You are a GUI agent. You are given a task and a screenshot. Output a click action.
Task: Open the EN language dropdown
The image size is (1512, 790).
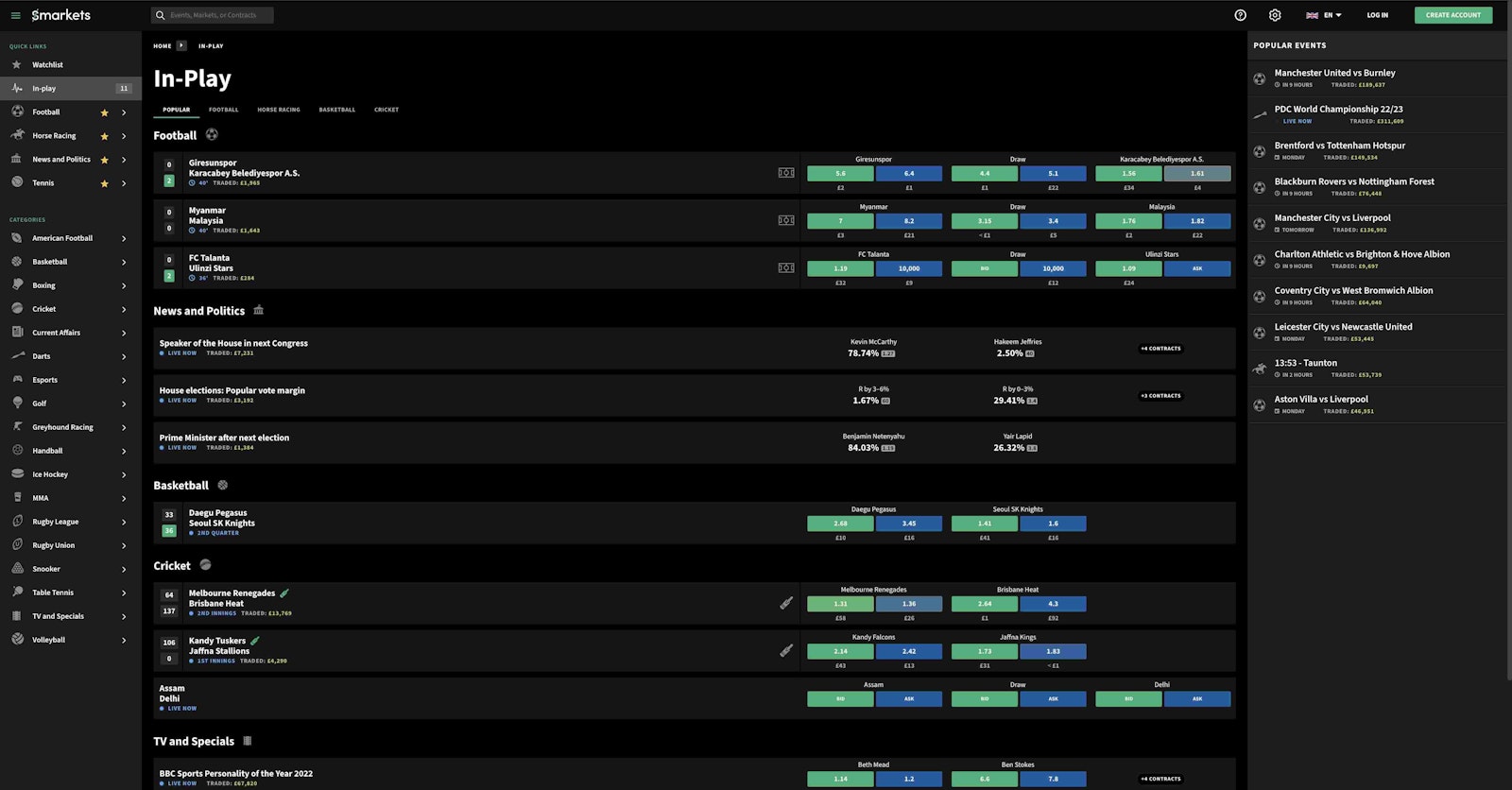(1324, 15)
